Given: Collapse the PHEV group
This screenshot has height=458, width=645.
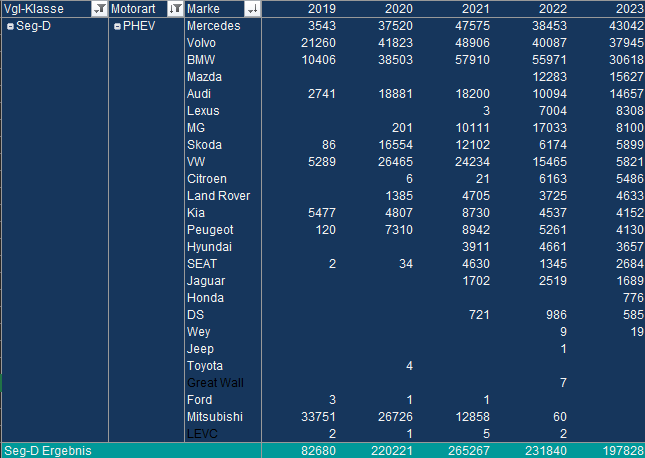Looking at the screenshot, I should (117, 26).
